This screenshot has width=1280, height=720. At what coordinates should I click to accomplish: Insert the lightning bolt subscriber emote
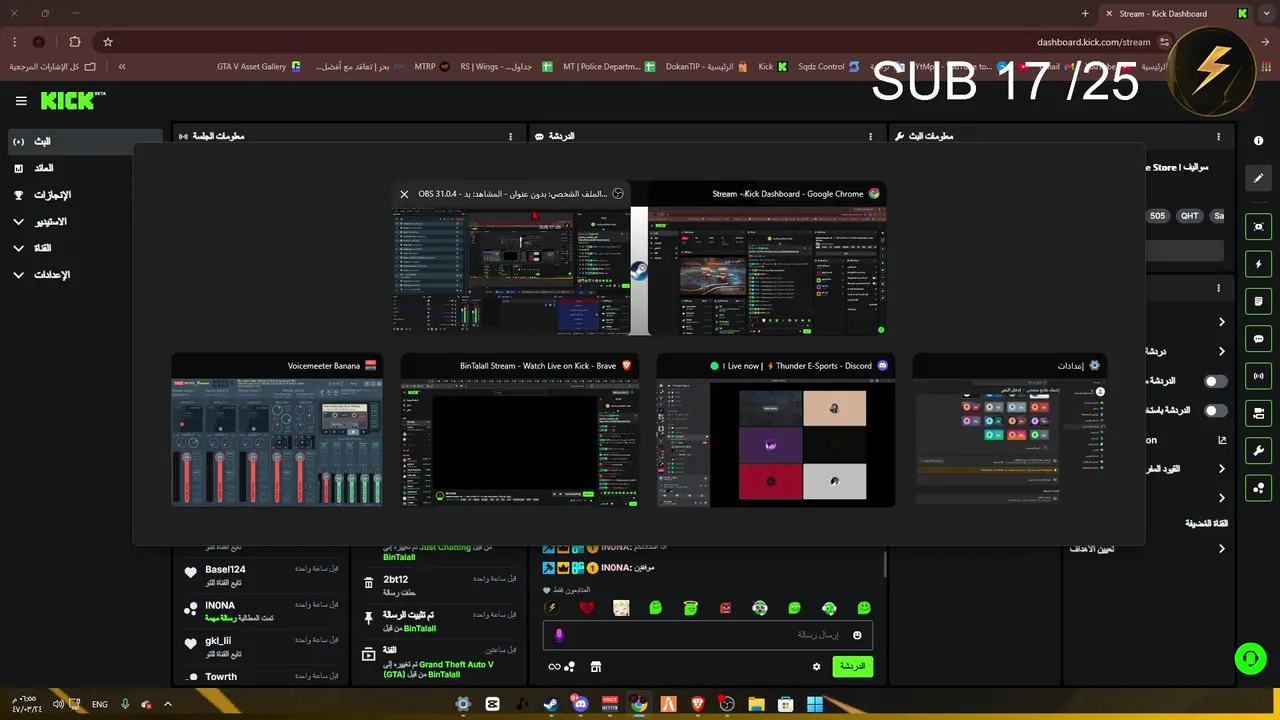551,607
